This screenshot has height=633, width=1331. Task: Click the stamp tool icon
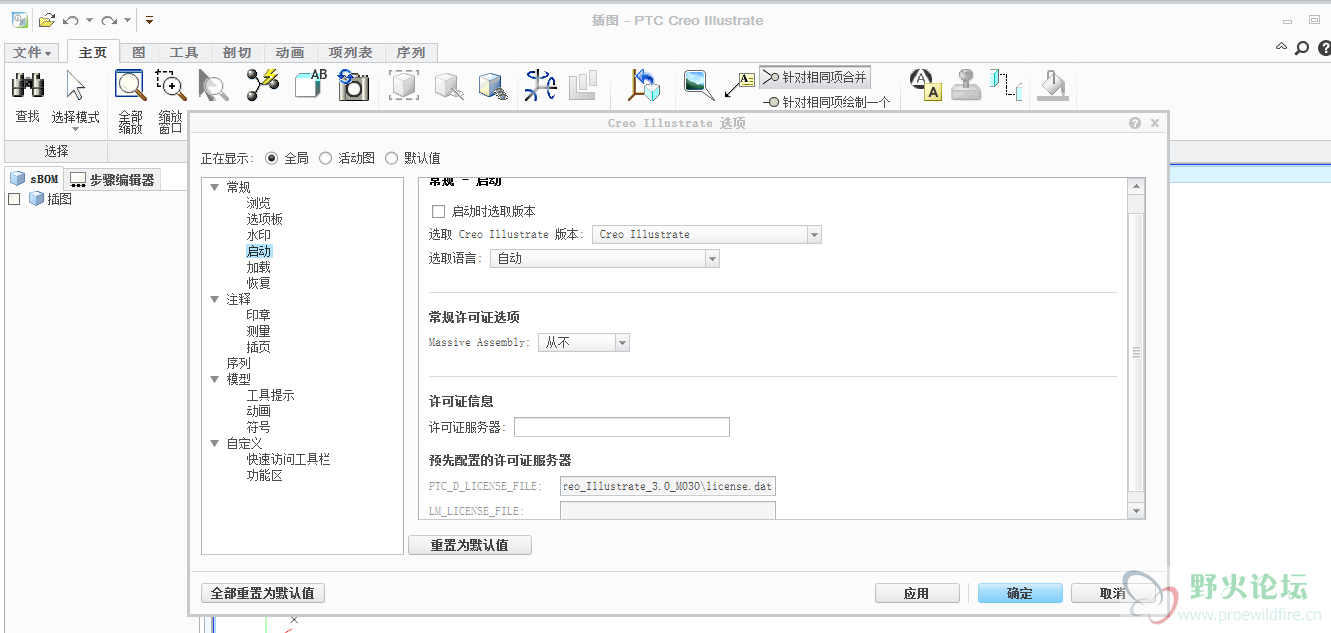point(966,86)
